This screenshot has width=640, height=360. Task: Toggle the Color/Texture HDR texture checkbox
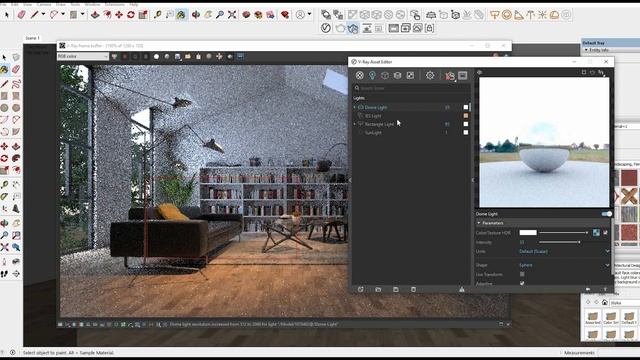click(x=605, y=233)
